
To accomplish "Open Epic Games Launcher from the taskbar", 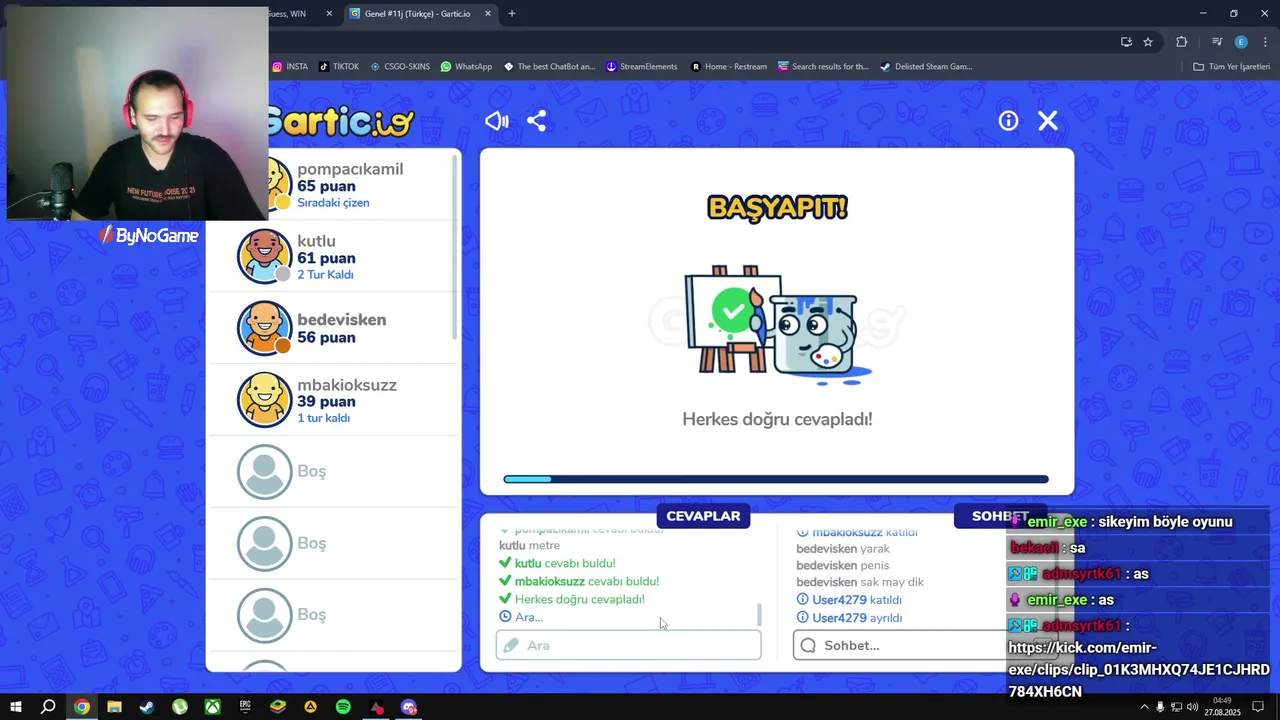I will pos(245,707).
